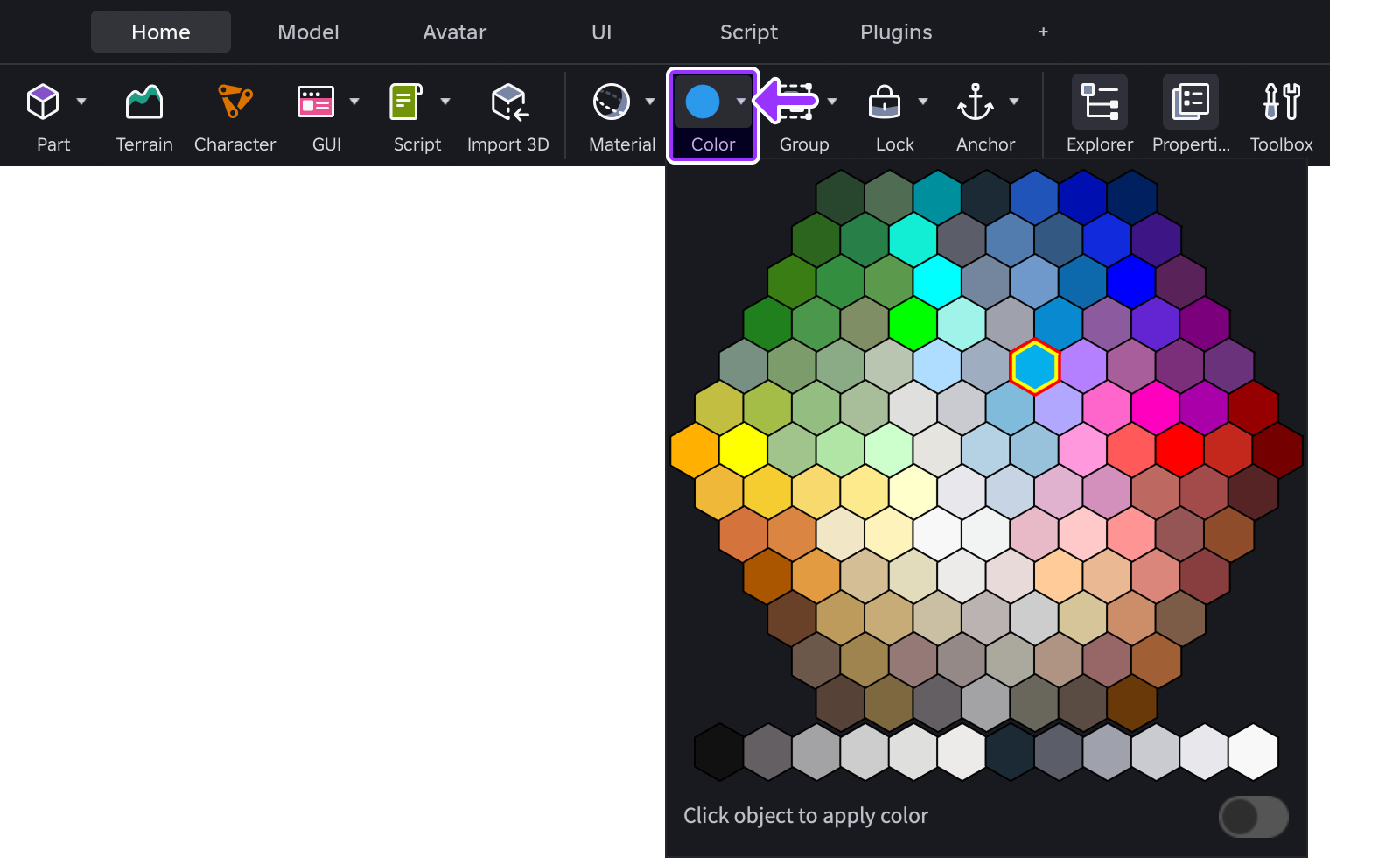Click the Material sphere icon
Image resolution: width=1400 pixels, height=858 pixels.
(x=612, y=102)
